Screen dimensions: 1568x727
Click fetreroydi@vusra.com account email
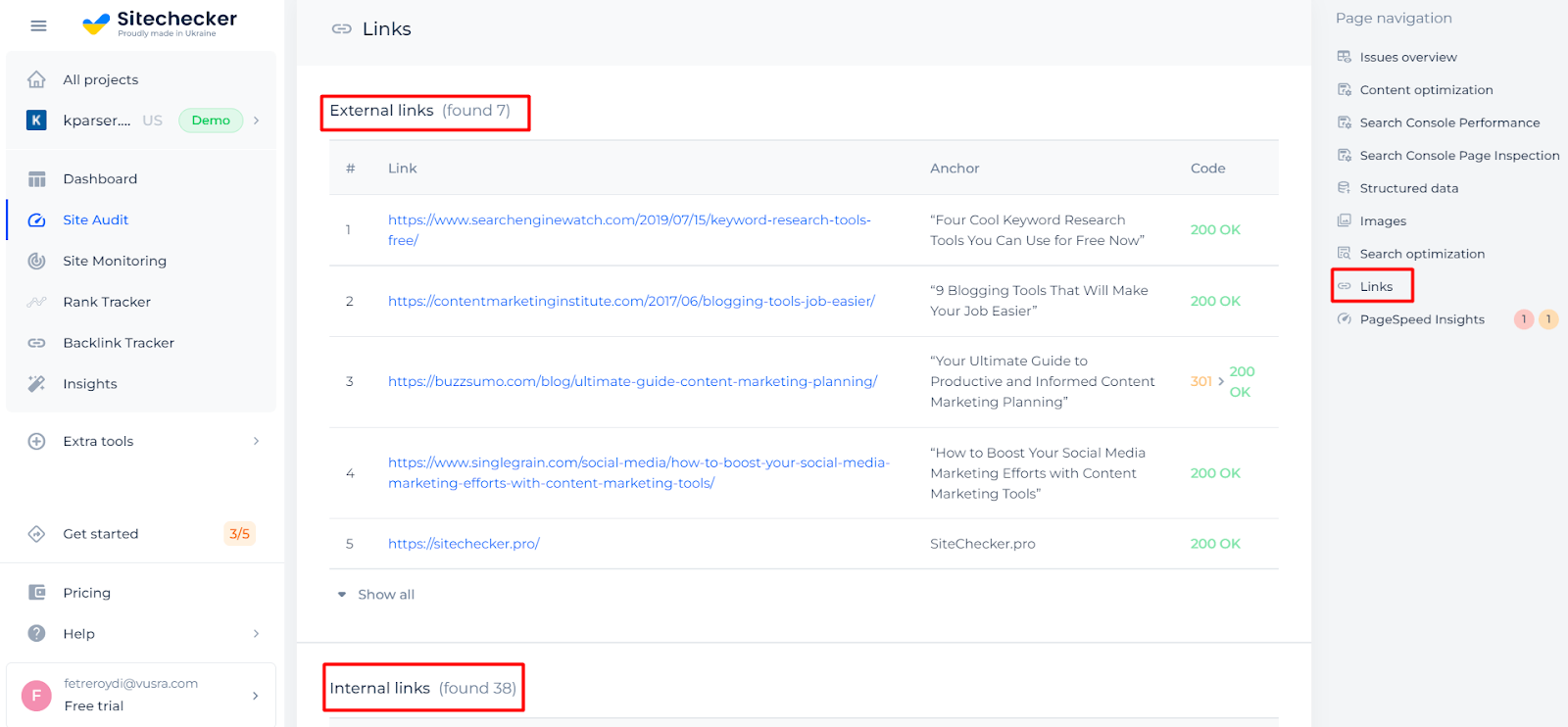pyautogui.click(x=131, y=684)
